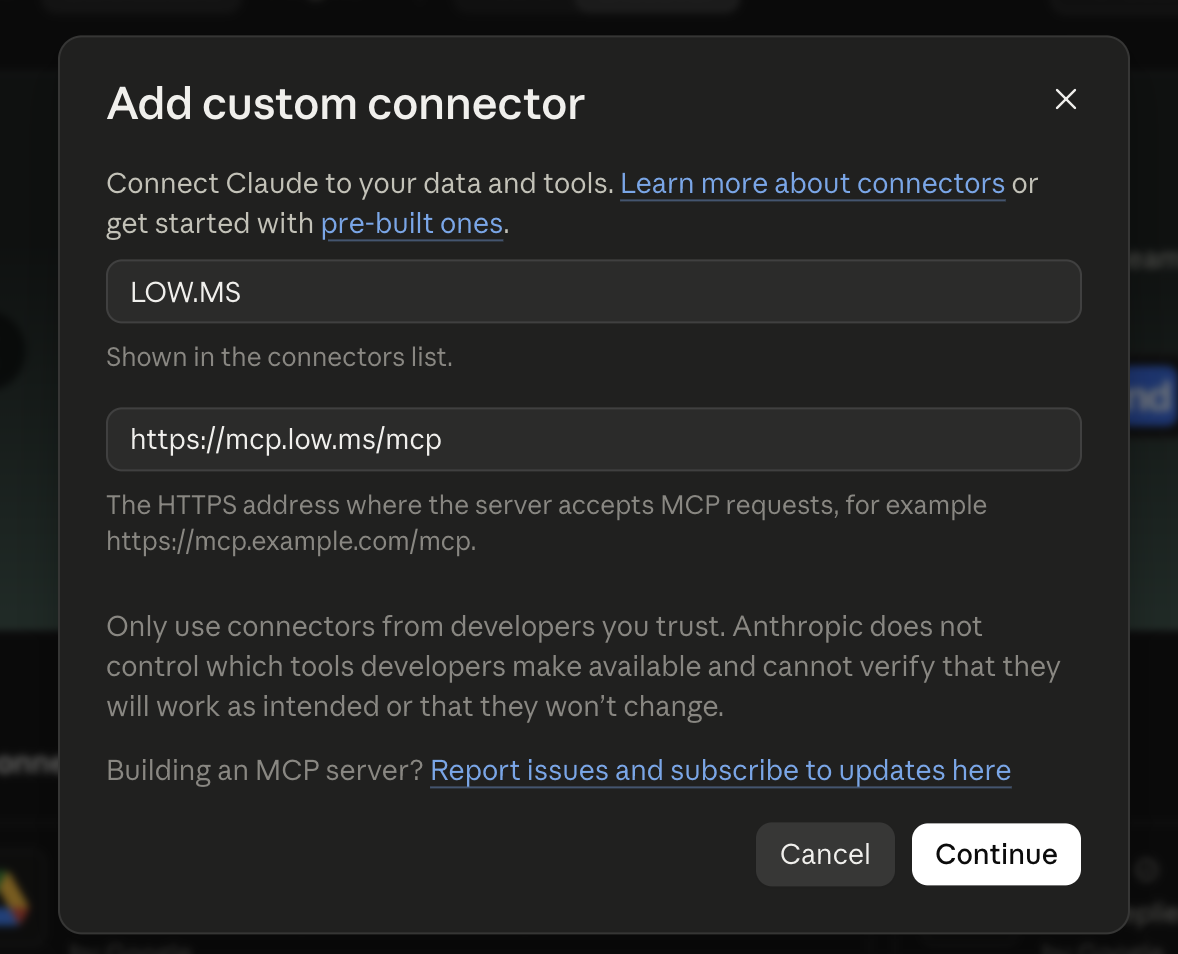Follow the pre-built ones link
1178x954 pixels.
(x=412, y=224)
